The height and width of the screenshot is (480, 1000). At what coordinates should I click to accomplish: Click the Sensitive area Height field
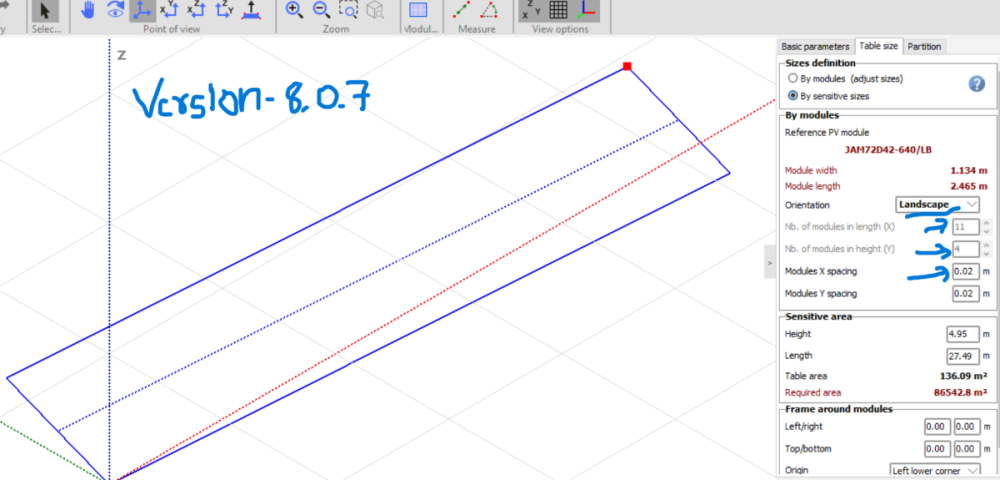tap(963, 334)
